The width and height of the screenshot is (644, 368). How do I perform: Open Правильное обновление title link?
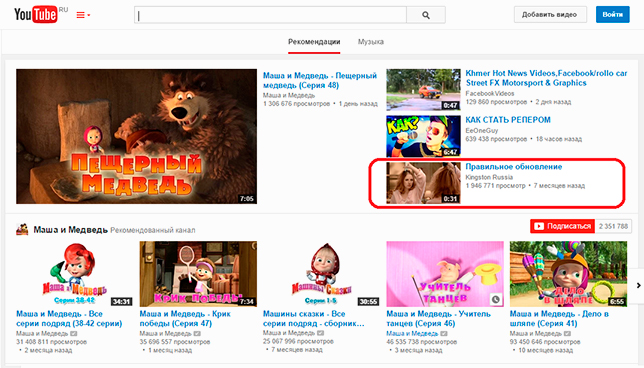point(513,167)
